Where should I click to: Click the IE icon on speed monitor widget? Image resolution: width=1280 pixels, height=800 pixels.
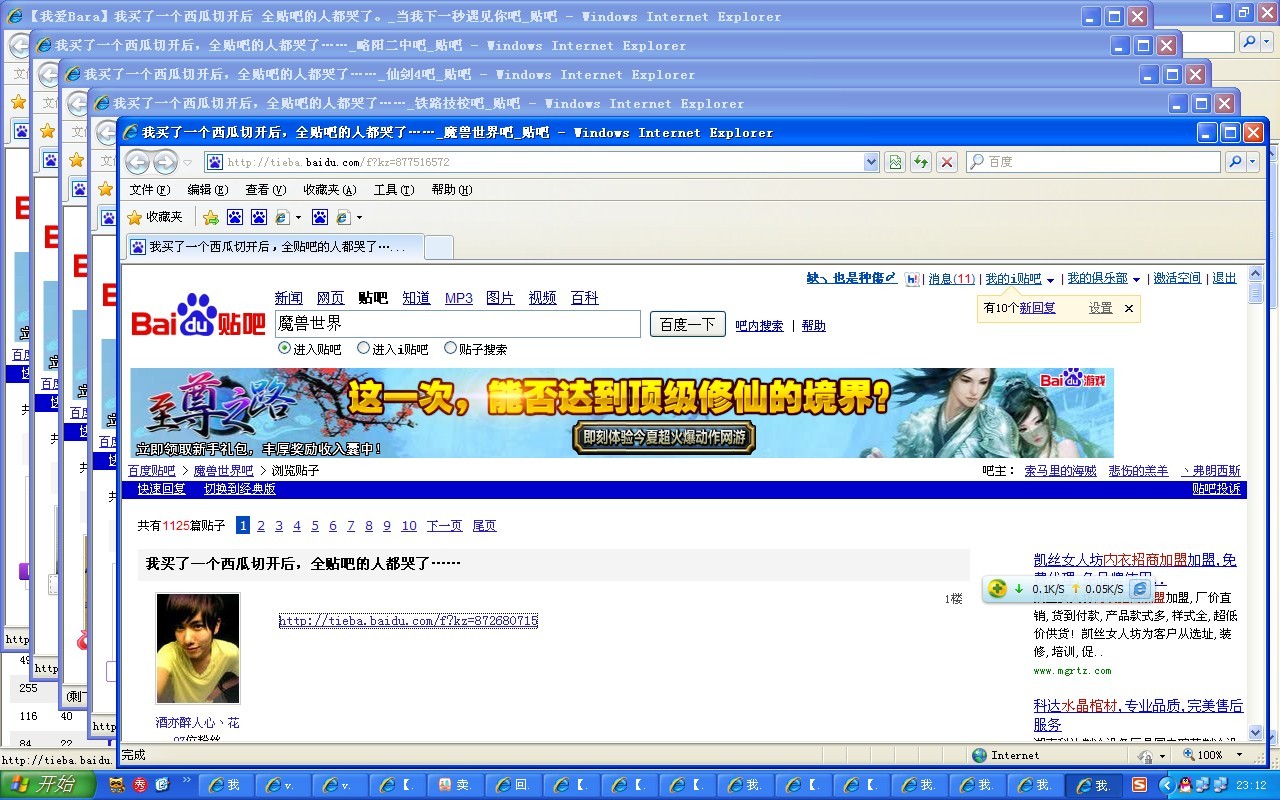click(1139, 589)
